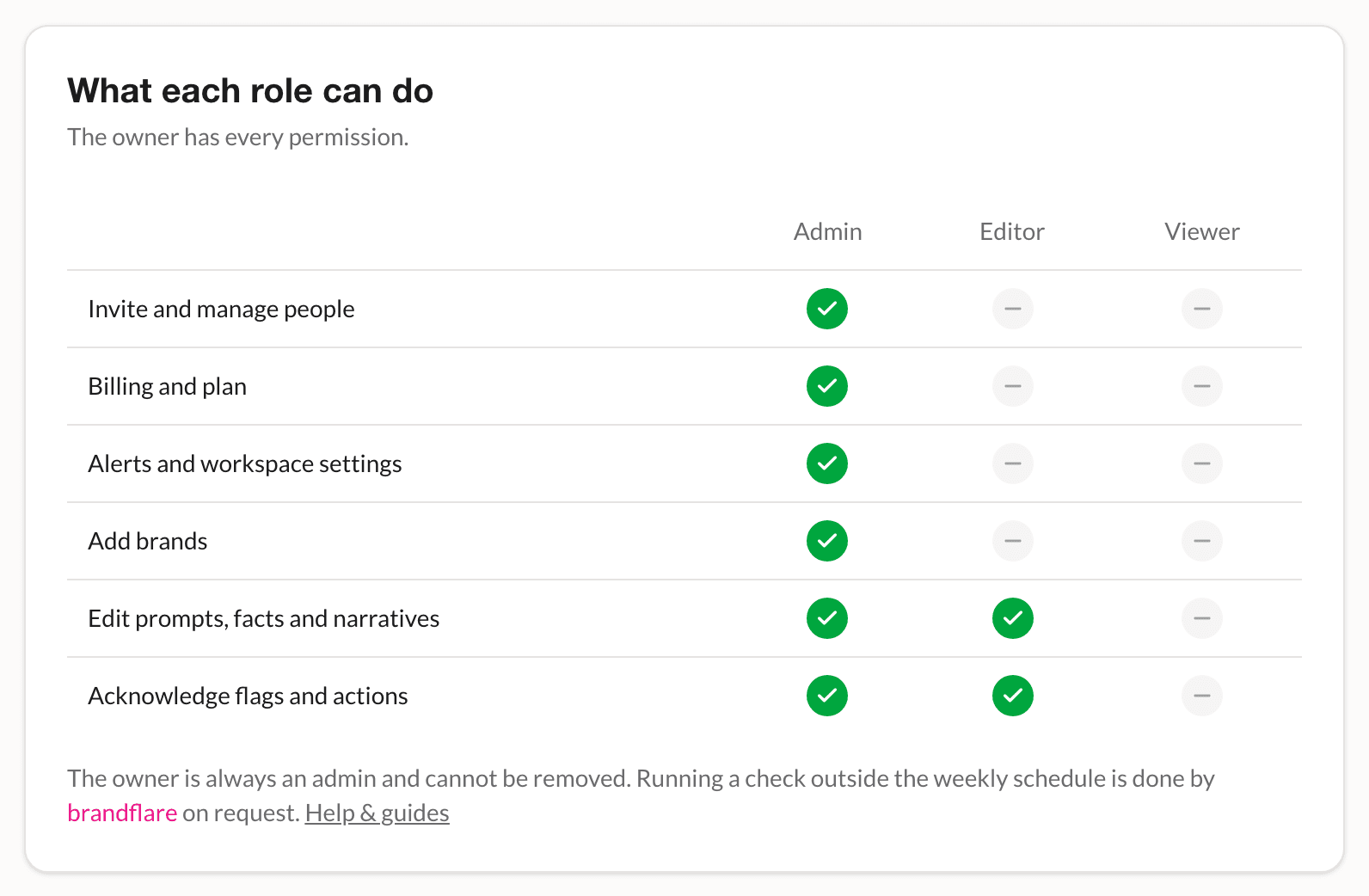This screenshot has width=1369, height=896.
Task: Click Viewer dash for Add brands
Action: 1202,541
